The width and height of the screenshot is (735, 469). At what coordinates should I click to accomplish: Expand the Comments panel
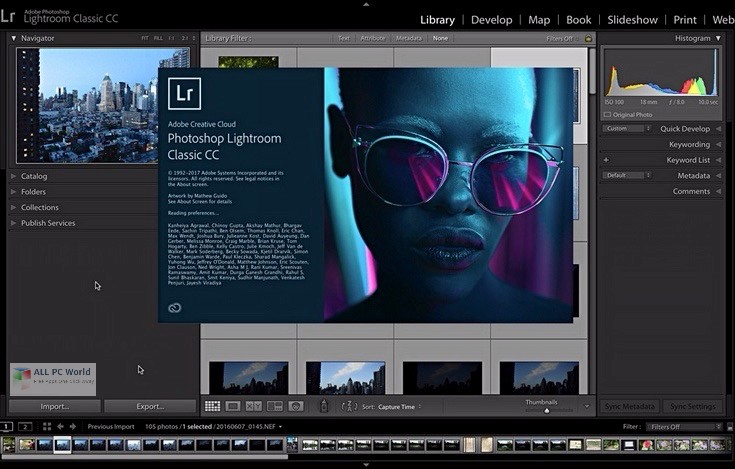click(719, 191)
